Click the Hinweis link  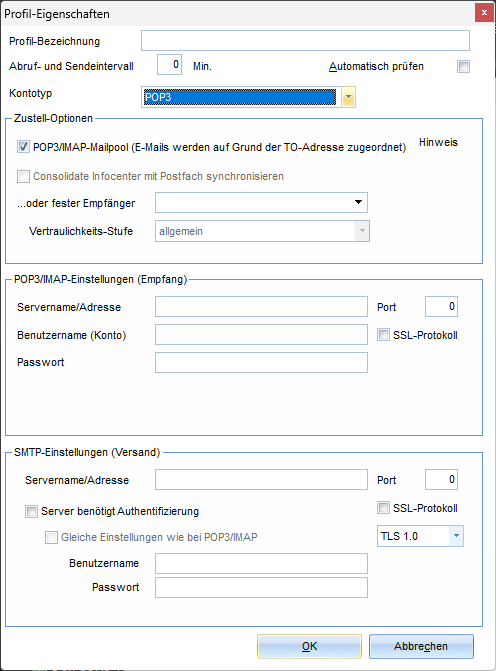coord(438,142)
